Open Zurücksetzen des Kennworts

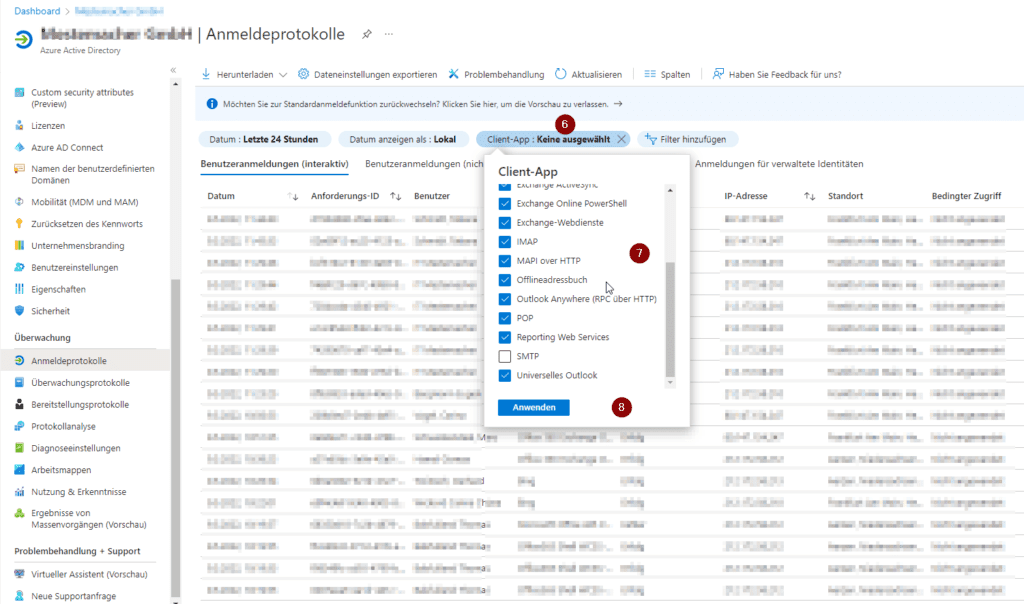click(x=86, y=223)
